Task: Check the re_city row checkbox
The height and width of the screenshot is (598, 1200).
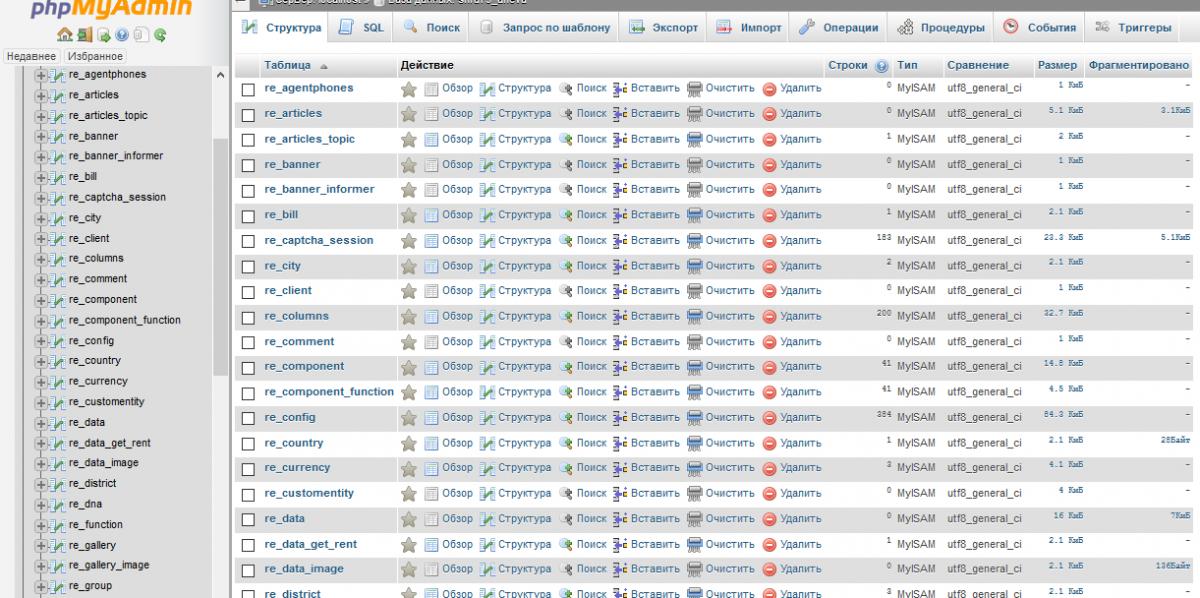Action: tap(249, 266)
